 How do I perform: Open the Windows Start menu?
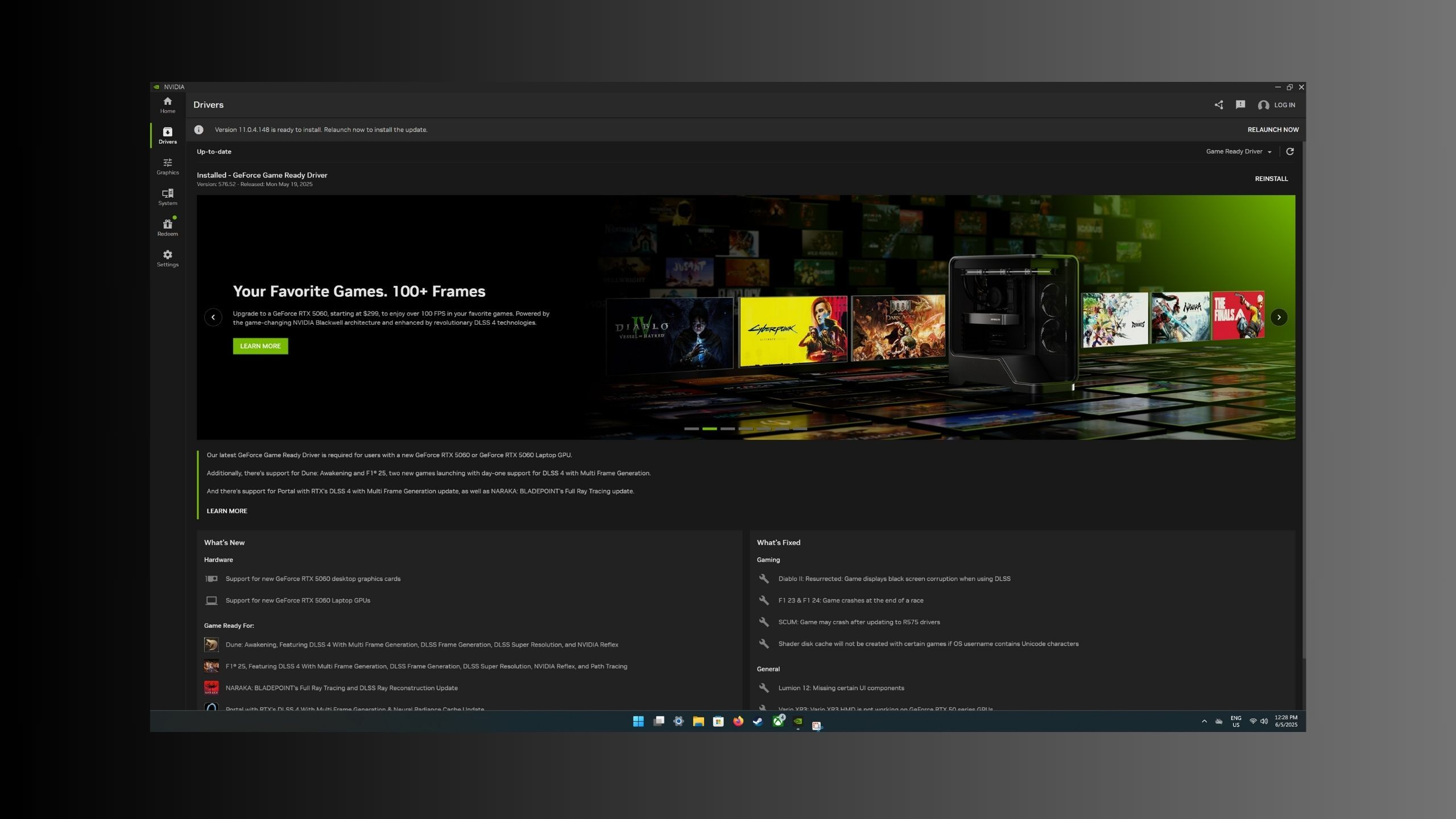pyautogui.click(x=638, y=721)
